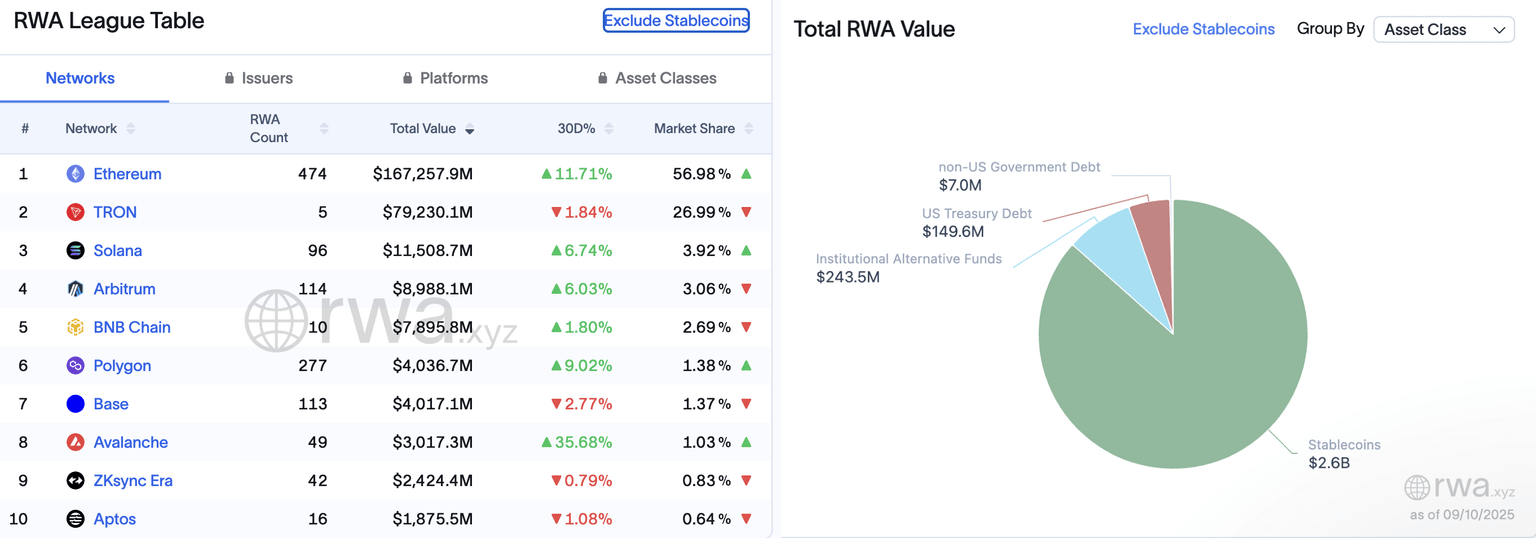Click the US Treasury Debt $149.6M label
Image resolution: width=1536 pixels, height=538 pixels.
coord(977,223)
